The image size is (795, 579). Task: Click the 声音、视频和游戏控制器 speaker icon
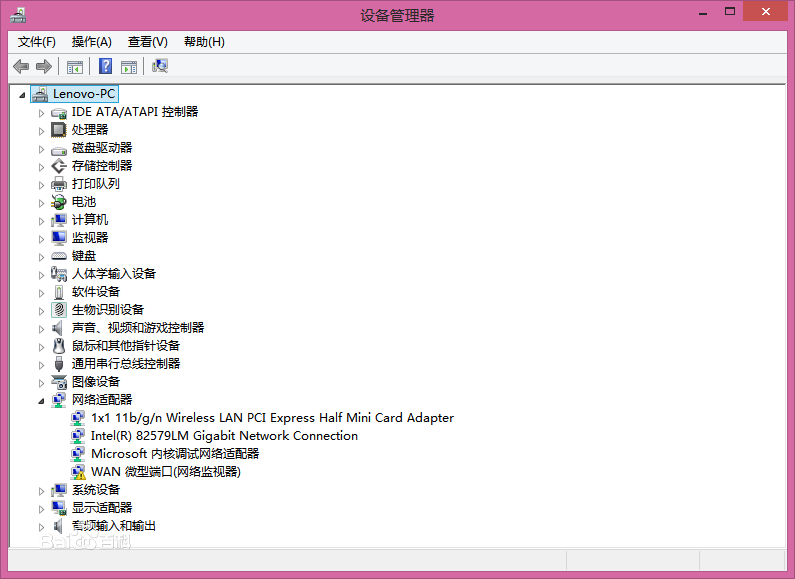tap(58, 328)
